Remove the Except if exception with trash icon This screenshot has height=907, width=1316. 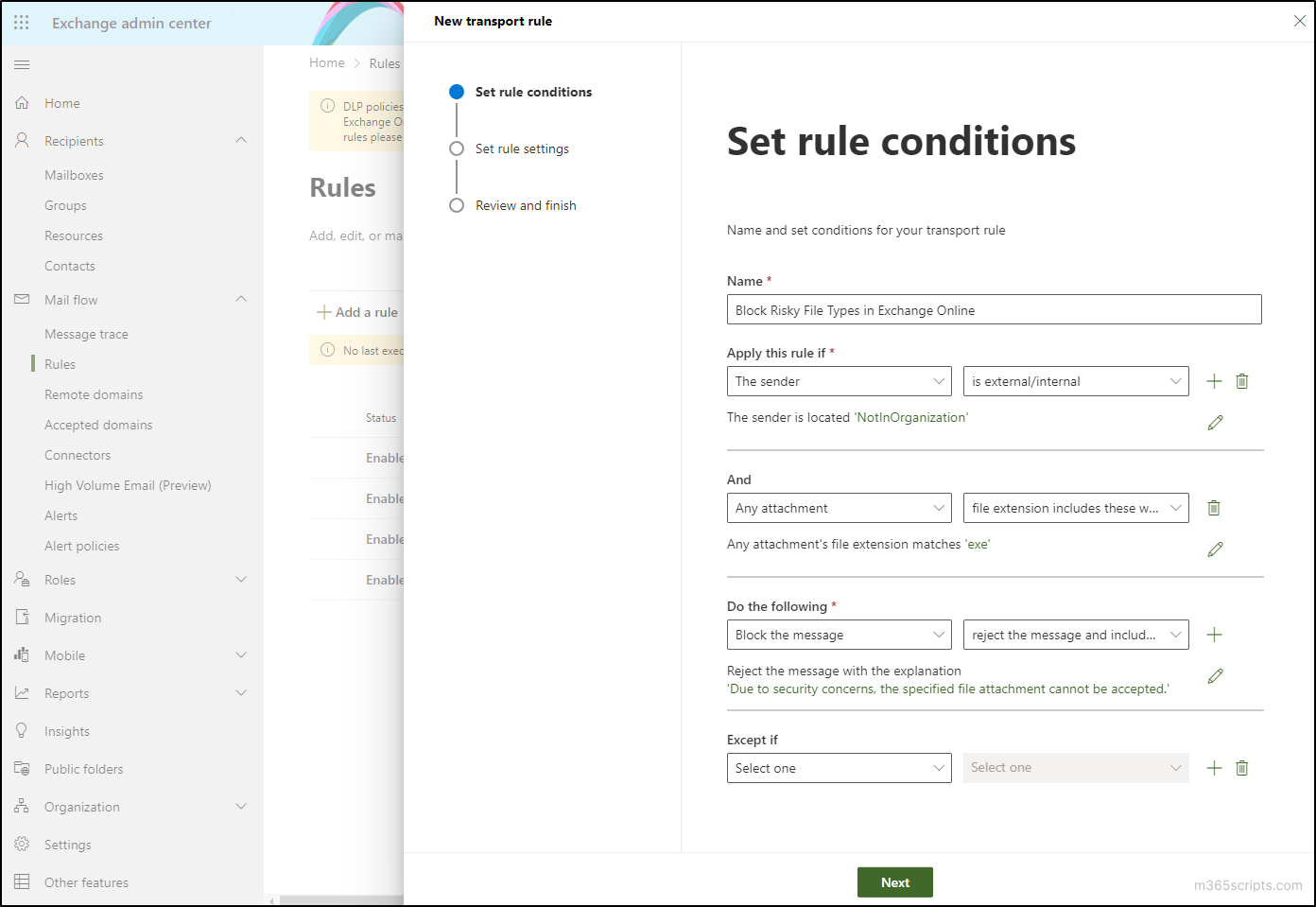1241,768
